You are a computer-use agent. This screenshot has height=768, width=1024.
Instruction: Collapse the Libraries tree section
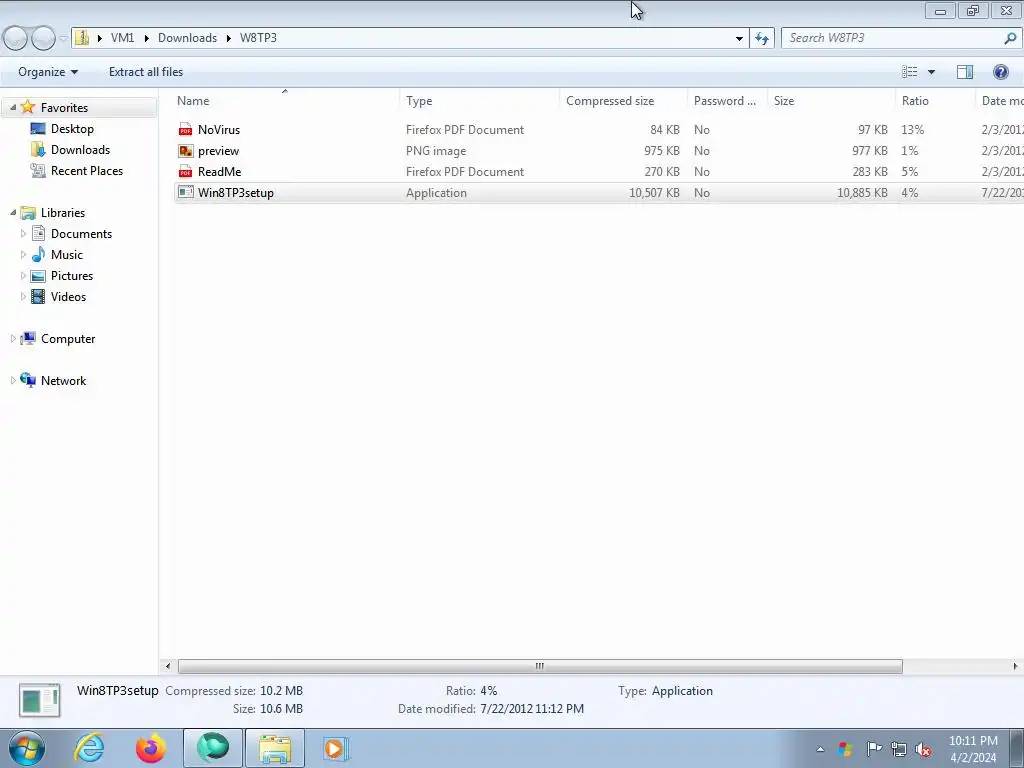click(13, 212)
